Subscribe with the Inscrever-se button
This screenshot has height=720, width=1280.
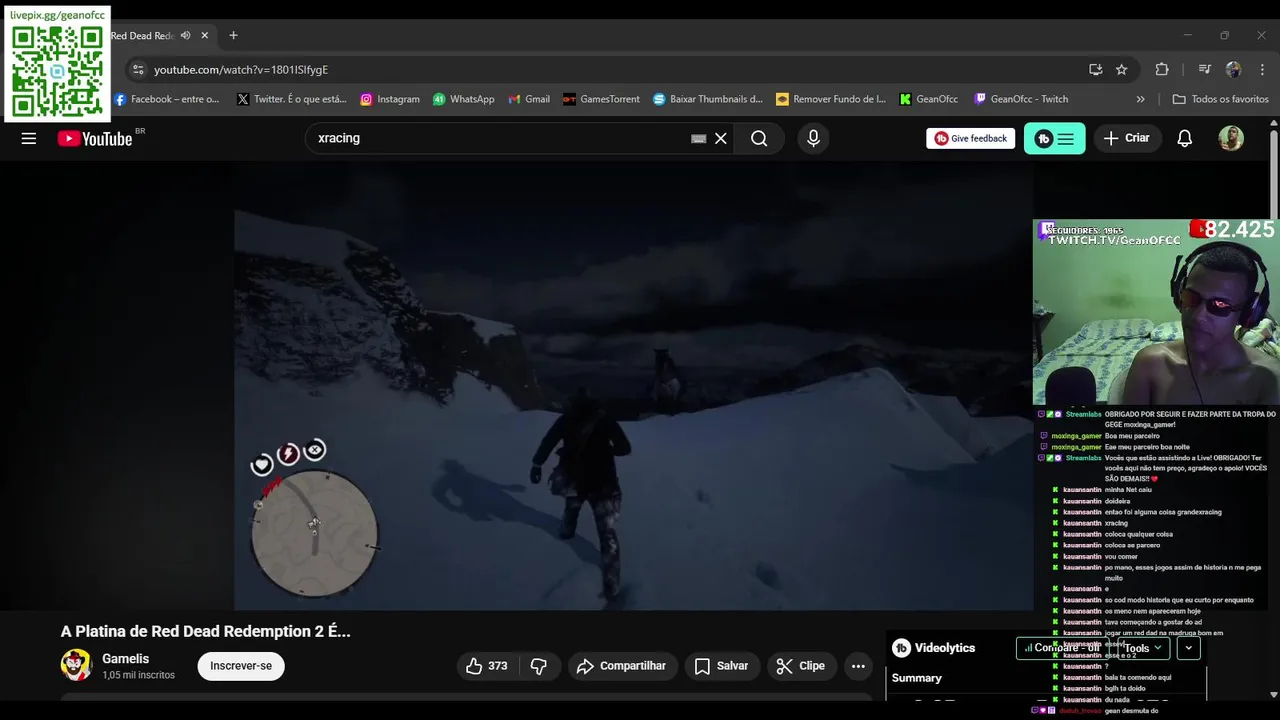(241, 666)
